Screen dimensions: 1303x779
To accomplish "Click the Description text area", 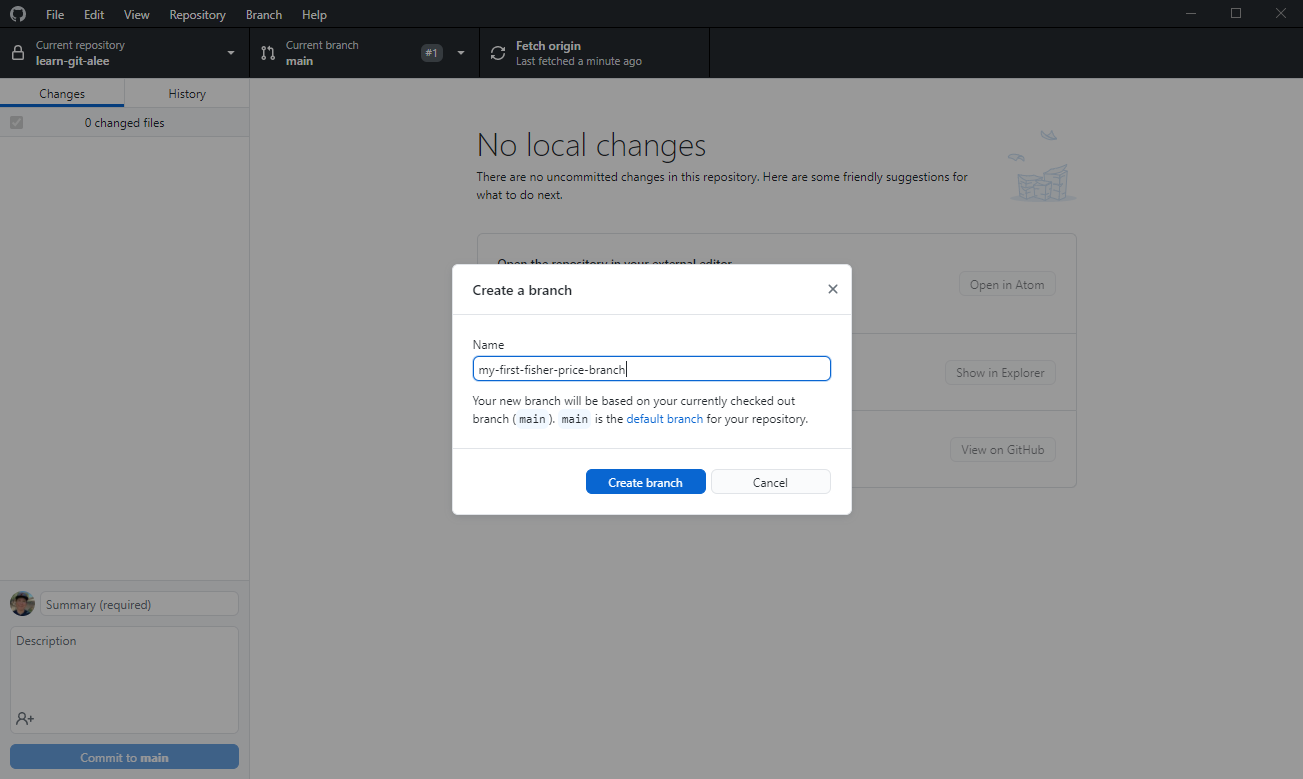I will click(124, 680).
